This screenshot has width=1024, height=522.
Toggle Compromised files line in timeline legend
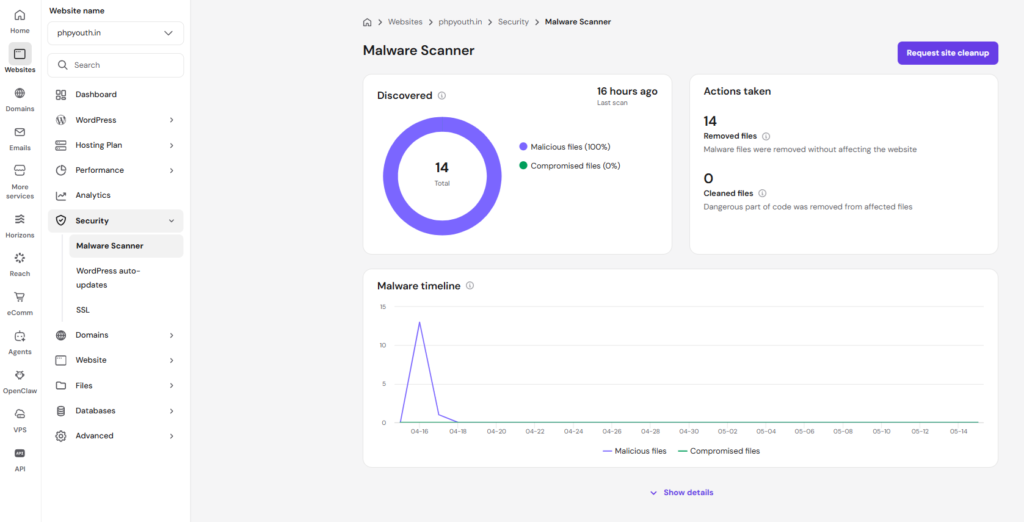pos(718,451)
